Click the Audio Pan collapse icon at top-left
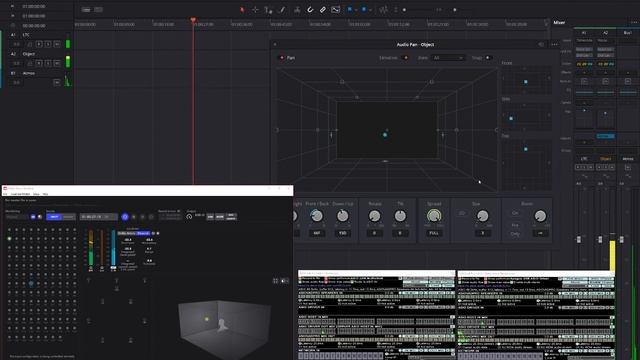Image resolution: width=640 pixels, height=360 pixels. coord(275,44)
